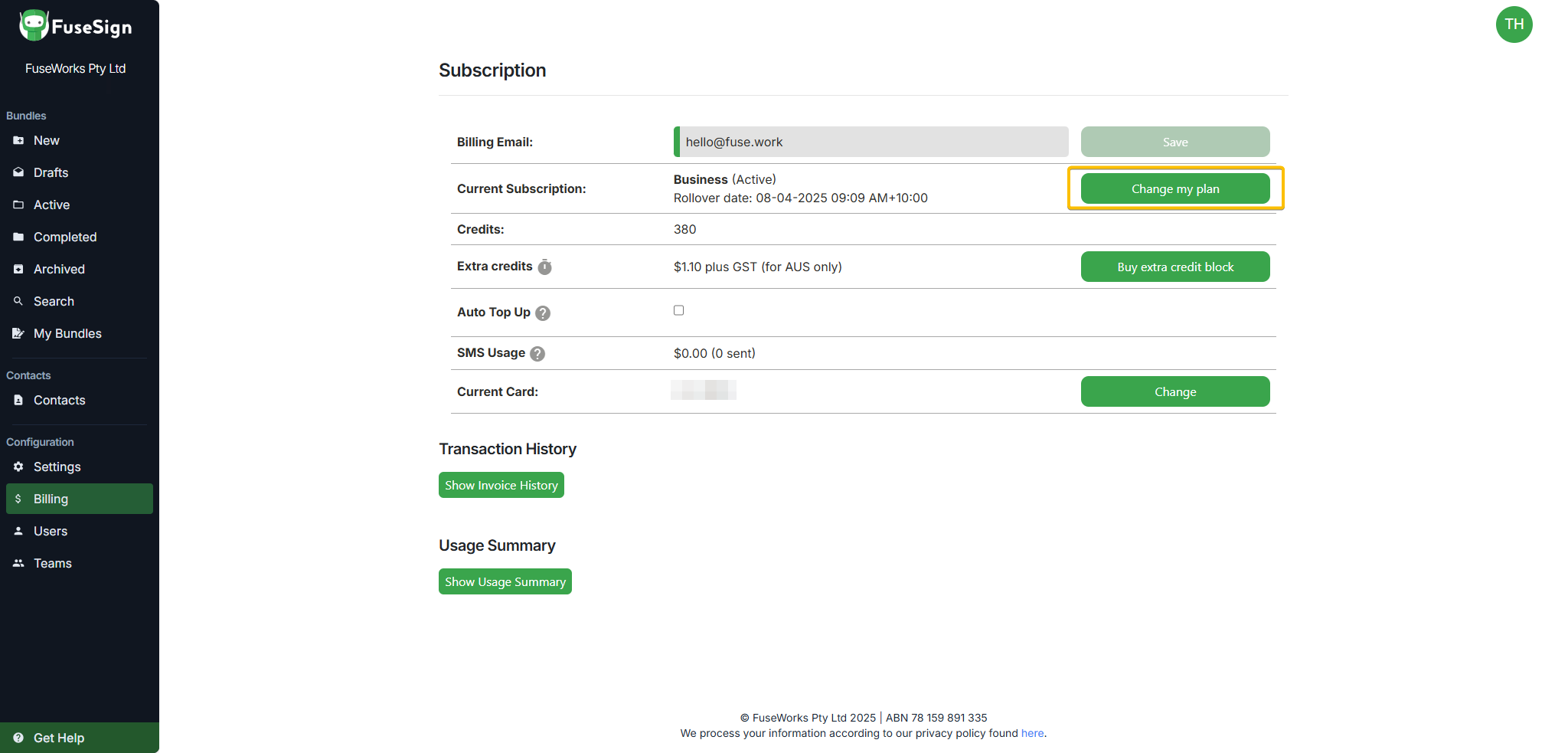View Active bundles
The height and width of the screenshot is (753, 1568).
(51, 205)
